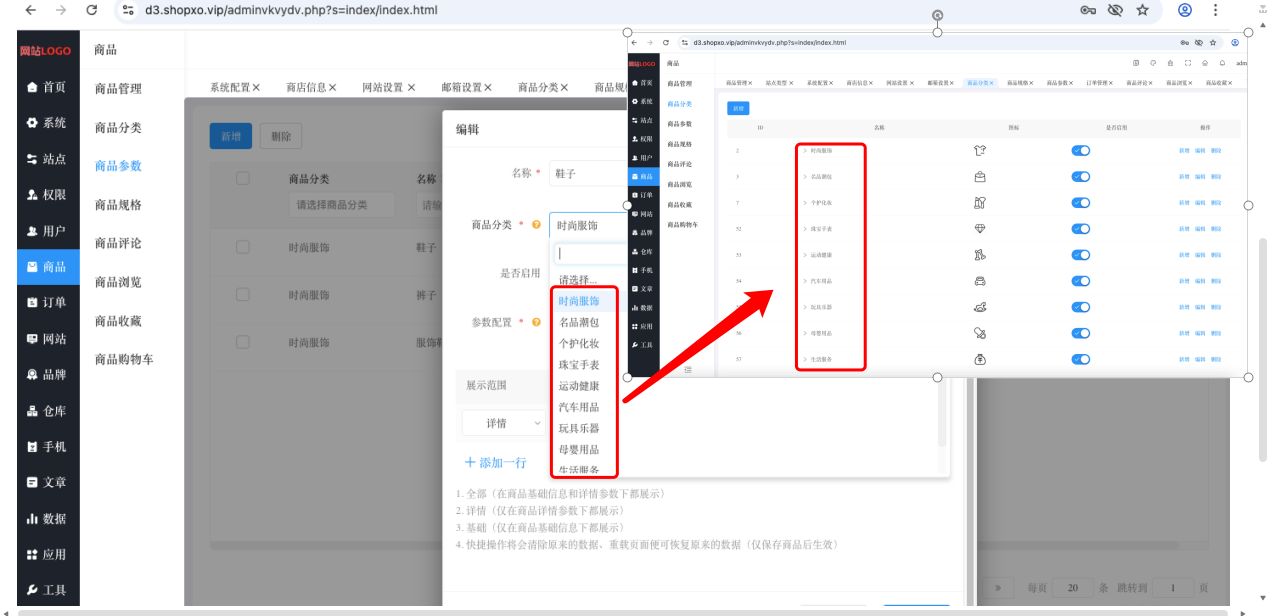
Task: Expand the 个护化妆 row in inset window
Action: 805,203
